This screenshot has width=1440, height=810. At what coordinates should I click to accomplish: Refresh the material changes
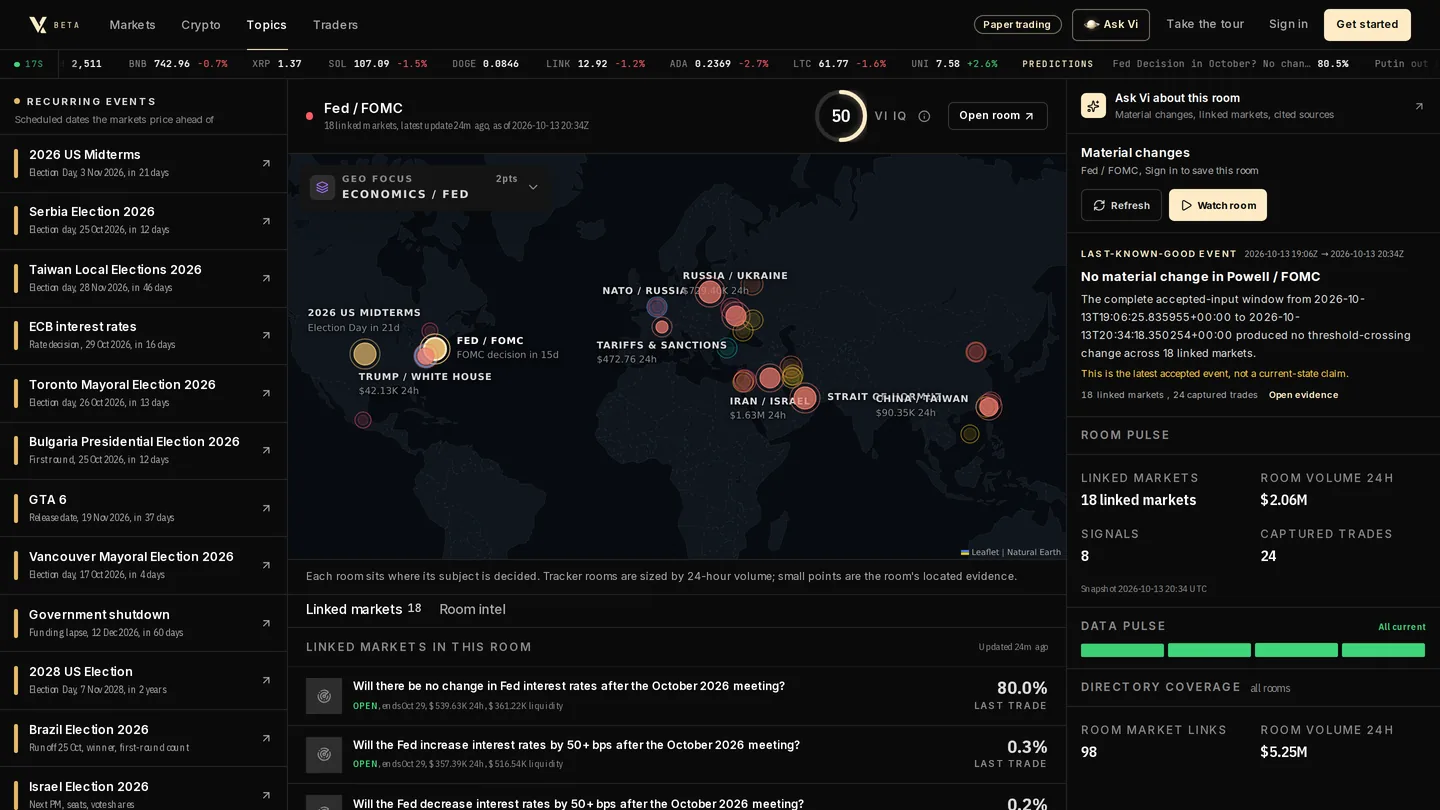tap(1121, 205)
